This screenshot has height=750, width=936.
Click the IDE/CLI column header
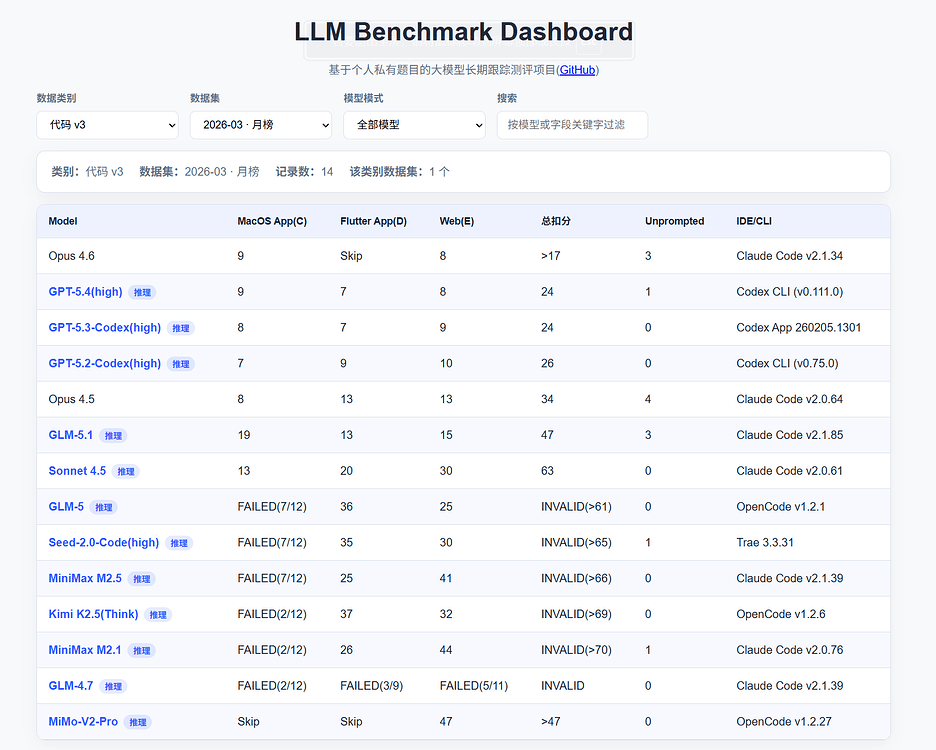(754, 221)
